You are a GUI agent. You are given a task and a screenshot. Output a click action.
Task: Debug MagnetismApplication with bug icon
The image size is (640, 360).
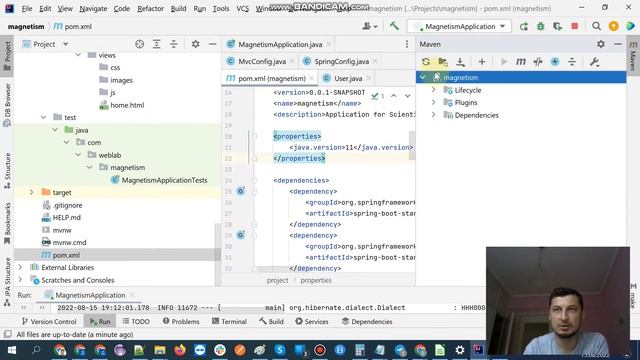540,26
